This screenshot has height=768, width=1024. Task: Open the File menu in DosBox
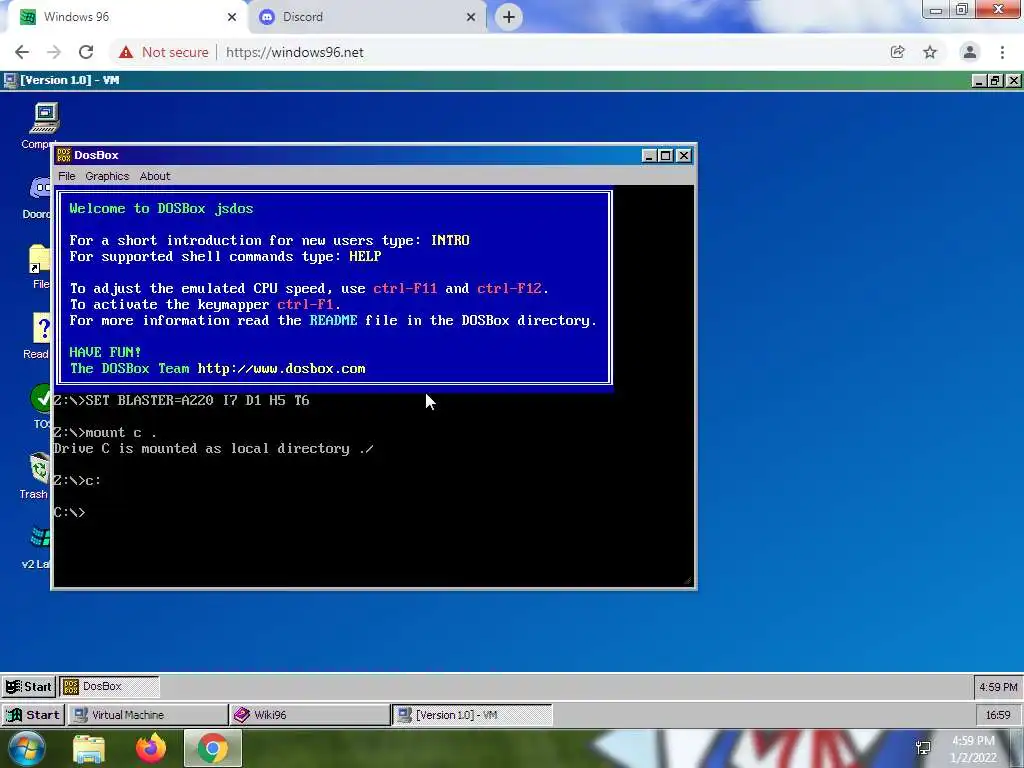pos(67,176)
